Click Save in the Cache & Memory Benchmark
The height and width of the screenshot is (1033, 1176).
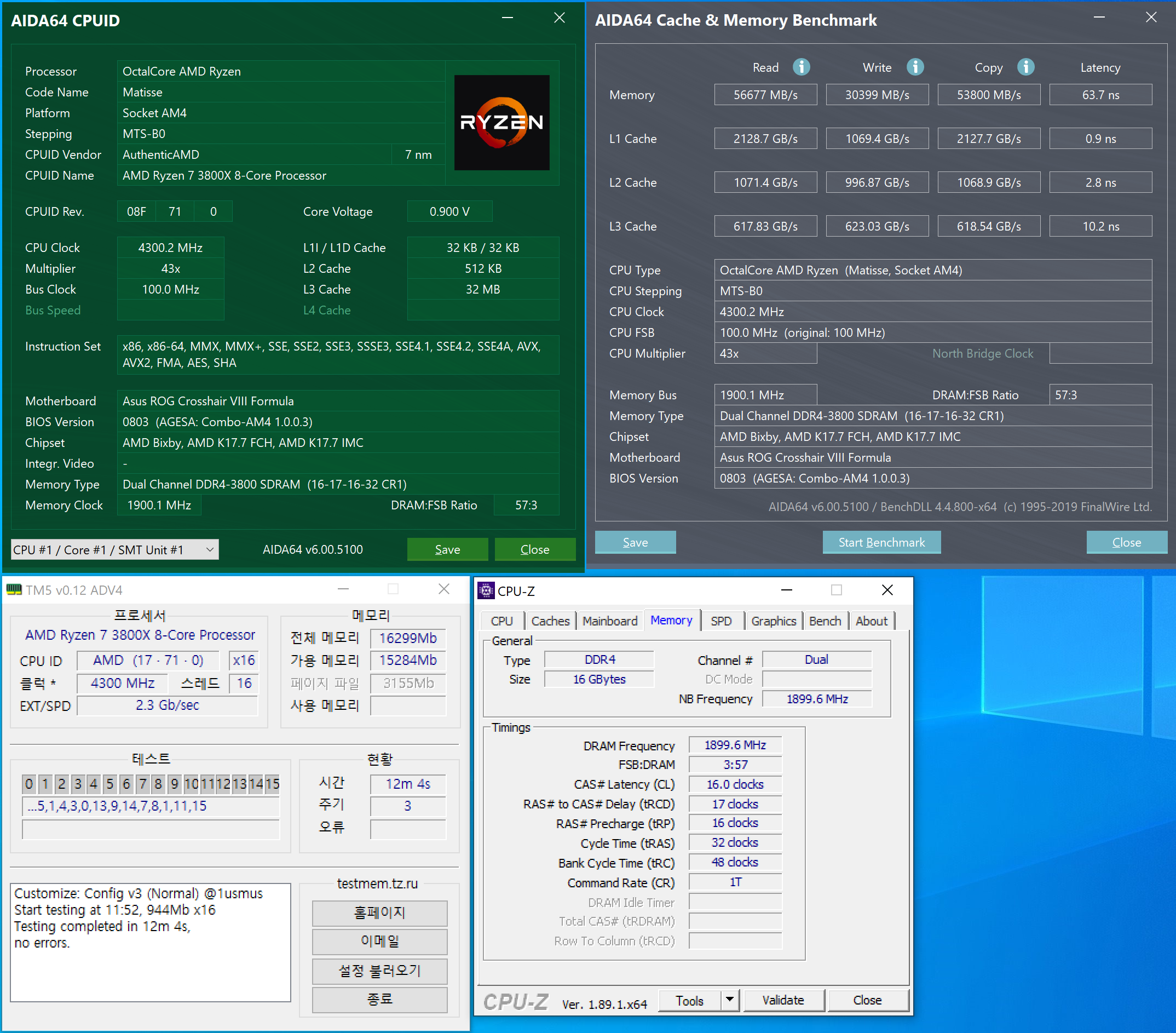tap(635, 542)
